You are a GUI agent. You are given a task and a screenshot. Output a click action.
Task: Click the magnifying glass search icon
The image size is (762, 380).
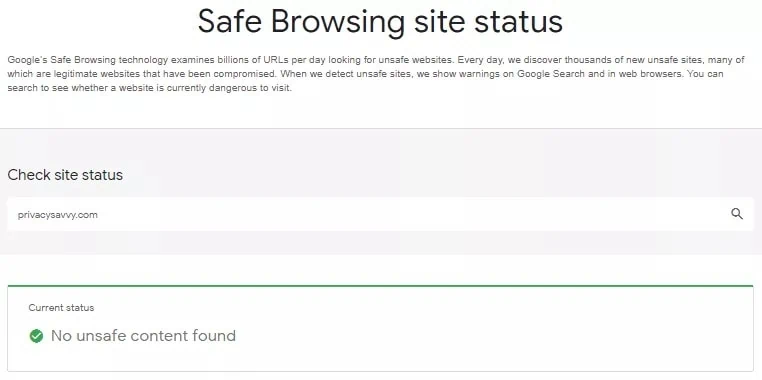(x=737, y=214)
